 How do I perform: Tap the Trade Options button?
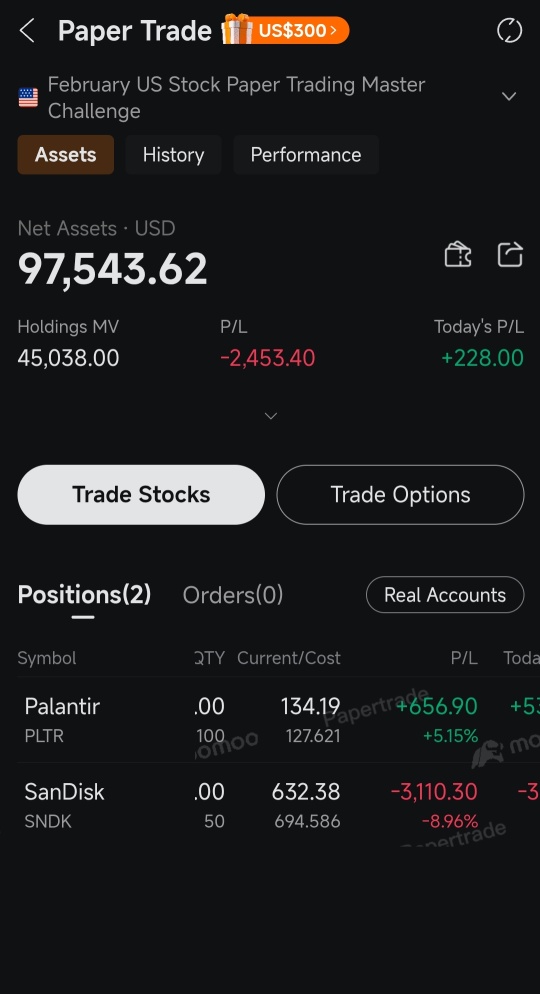click(x=401, y=494)
